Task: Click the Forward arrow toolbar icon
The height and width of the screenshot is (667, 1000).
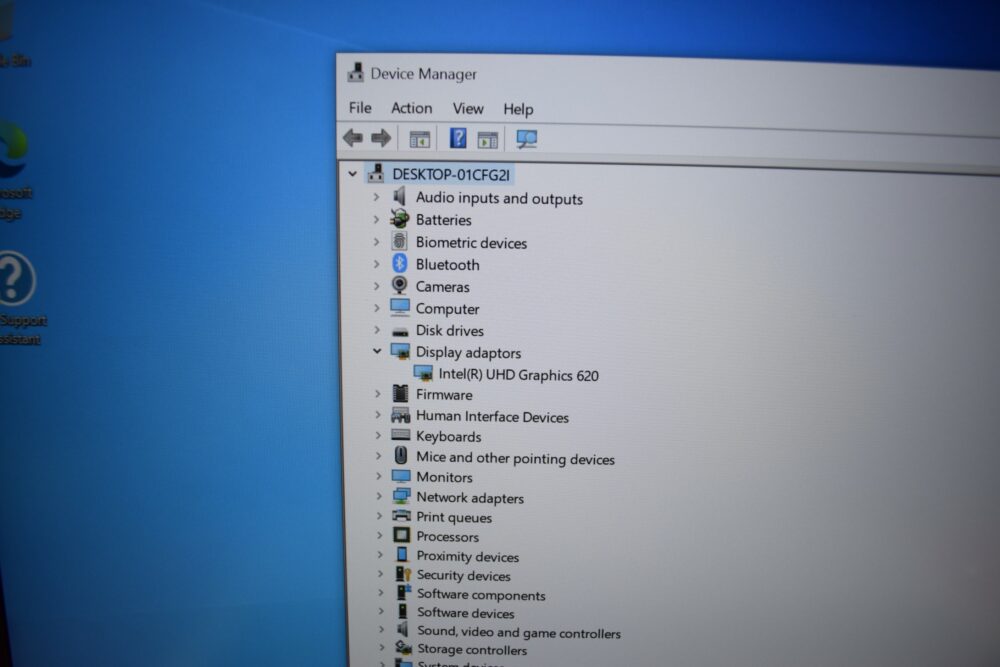Action: point(381,137)
